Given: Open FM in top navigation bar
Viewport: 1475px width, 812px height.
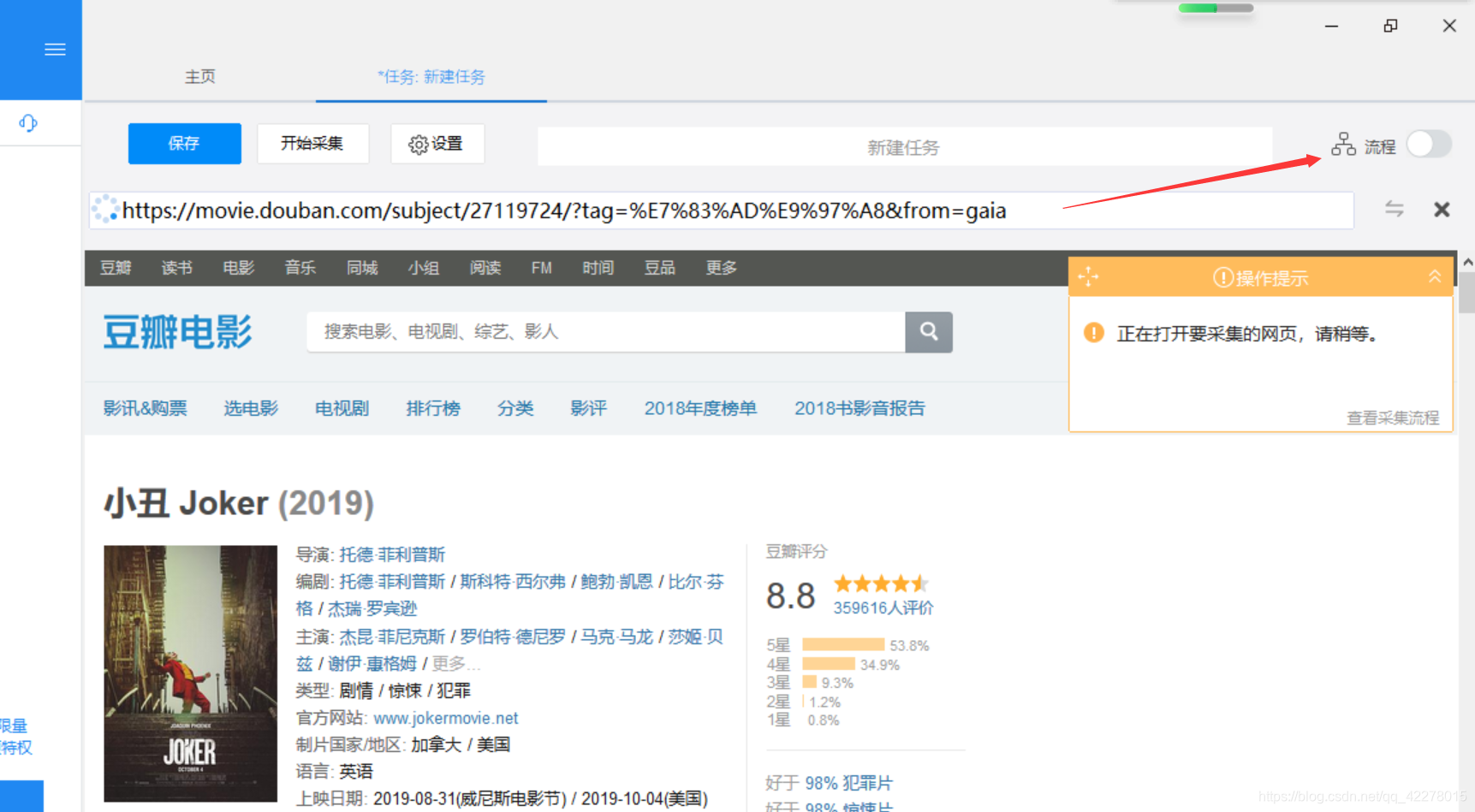Looking at the screenshot, I should [542, 268].
